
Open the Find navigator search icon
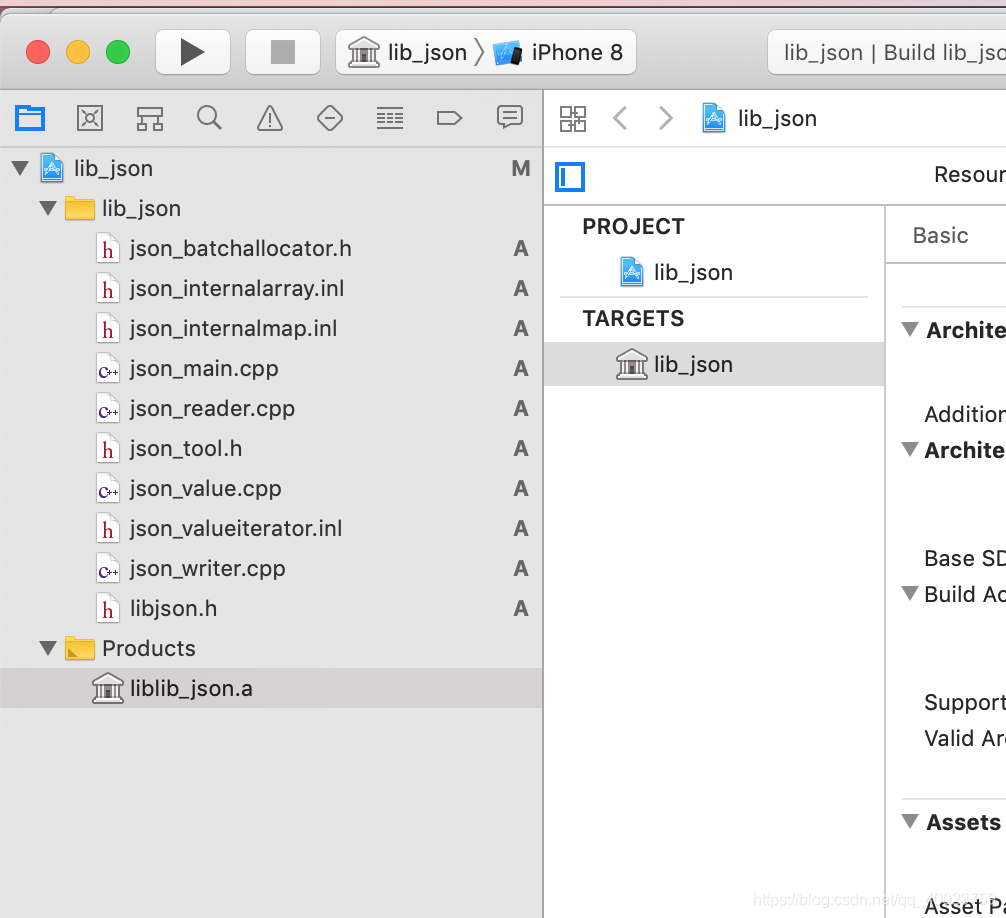209,118
